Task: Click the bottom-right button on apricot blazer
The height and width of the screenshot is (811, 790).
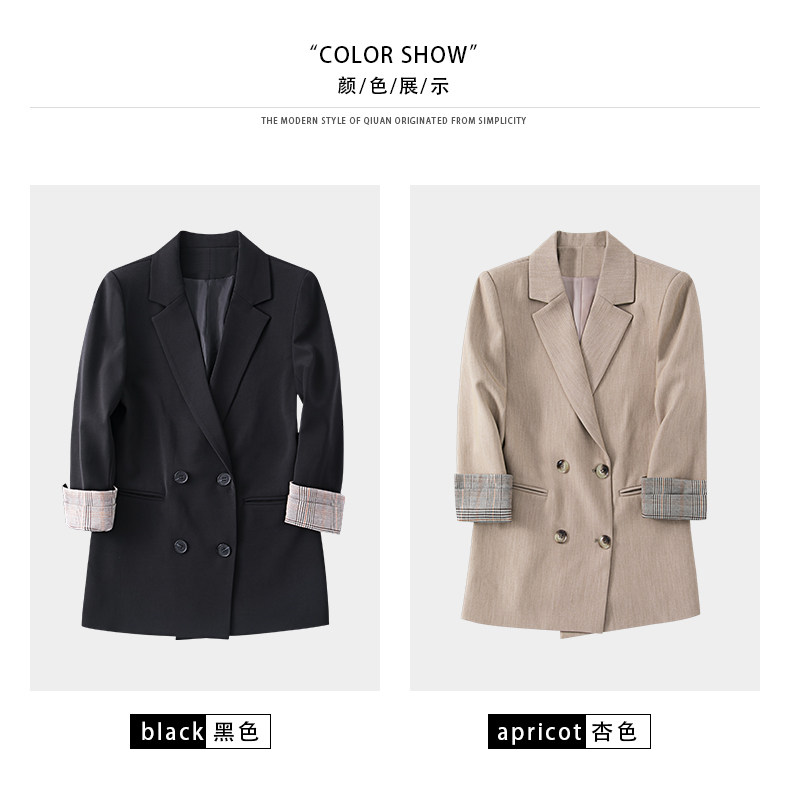Action: (x=604, y=542)
